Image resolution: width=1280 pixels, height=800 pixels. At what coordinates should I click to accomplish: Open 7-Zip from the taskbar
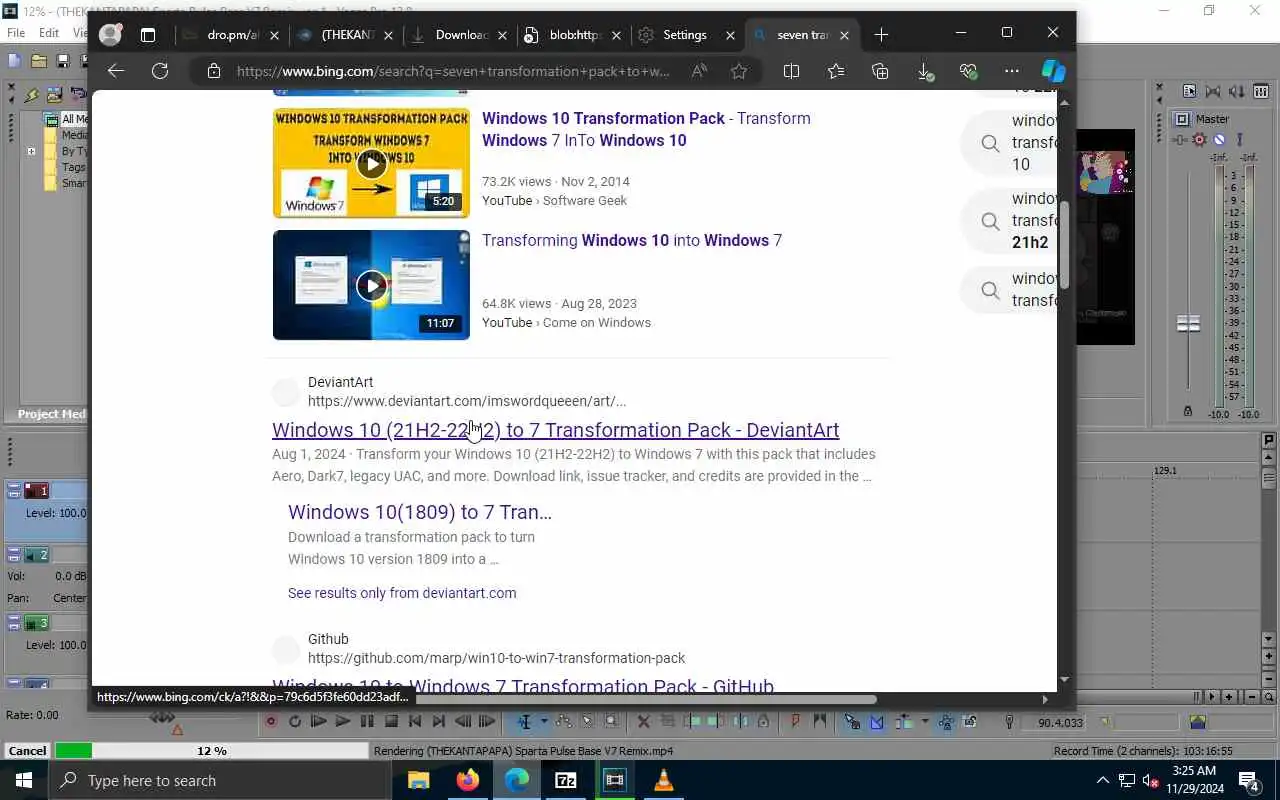click(x=565, y=781)
